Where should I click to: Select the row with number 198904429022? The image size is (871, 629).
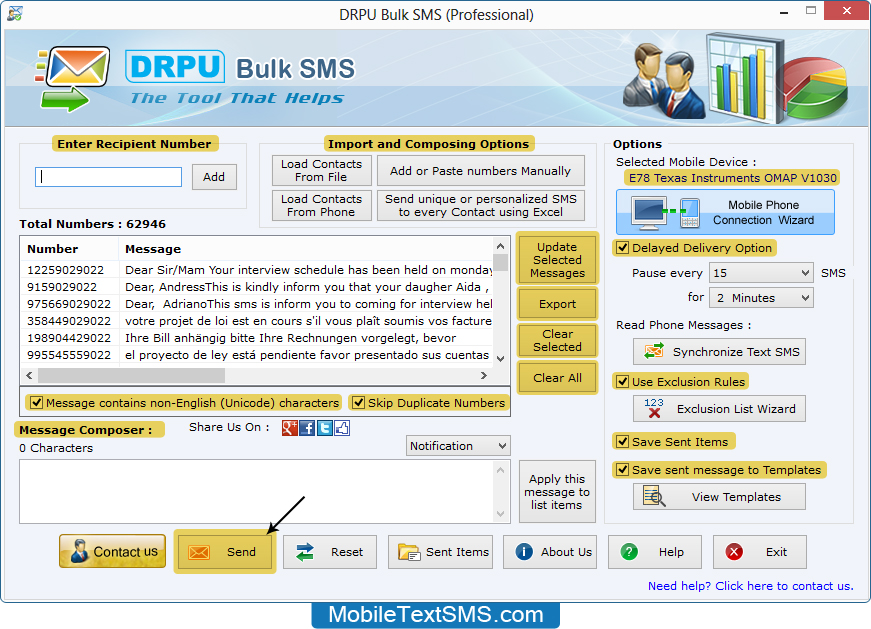pyautogui.click(x=257, y=338)
